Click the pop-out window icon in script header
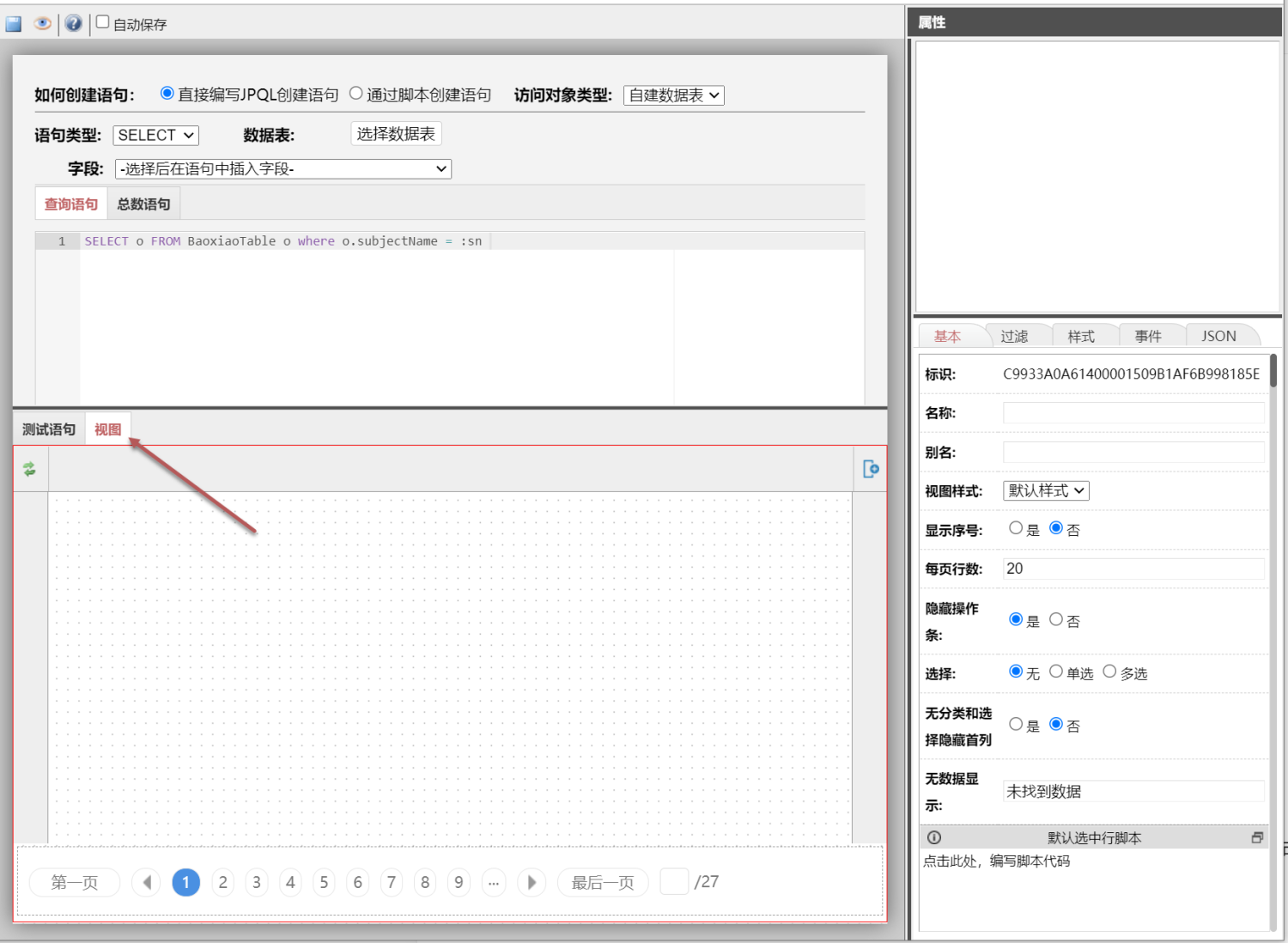The width and height of the screenshot is (1288, 943). click(x=1257, y=837)
